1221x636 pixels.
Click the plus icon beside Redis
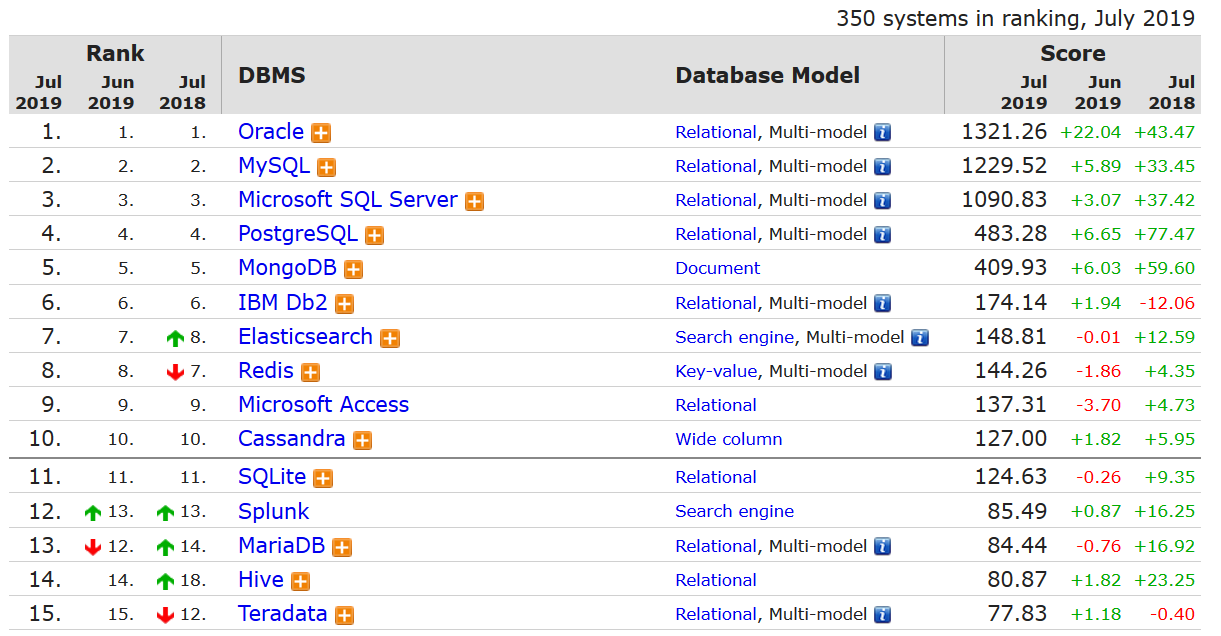pos(311,372)
